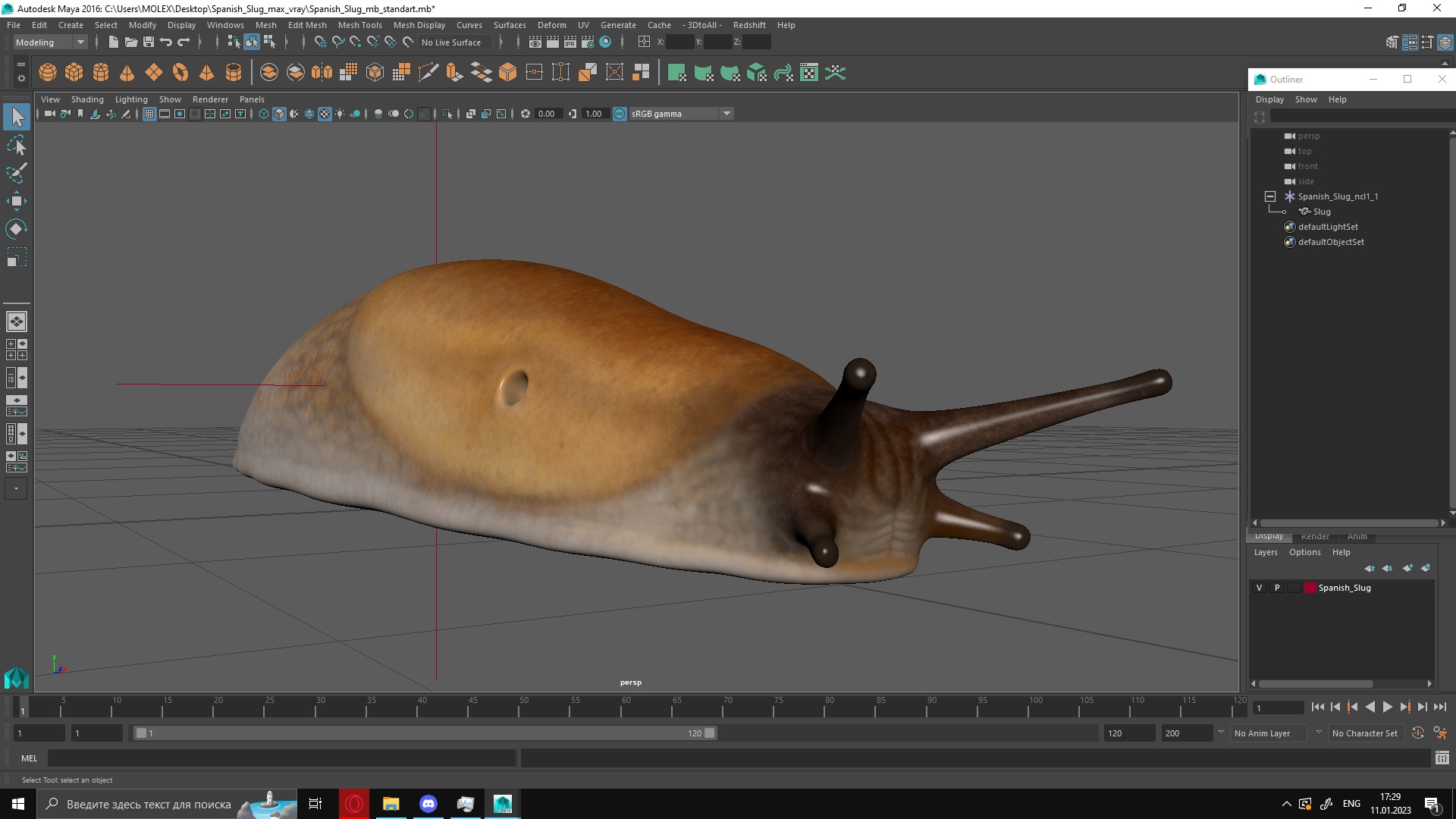The image size is (1456, 819).
Task: Open viewport Shading menu
Action: tap(87, 99)
